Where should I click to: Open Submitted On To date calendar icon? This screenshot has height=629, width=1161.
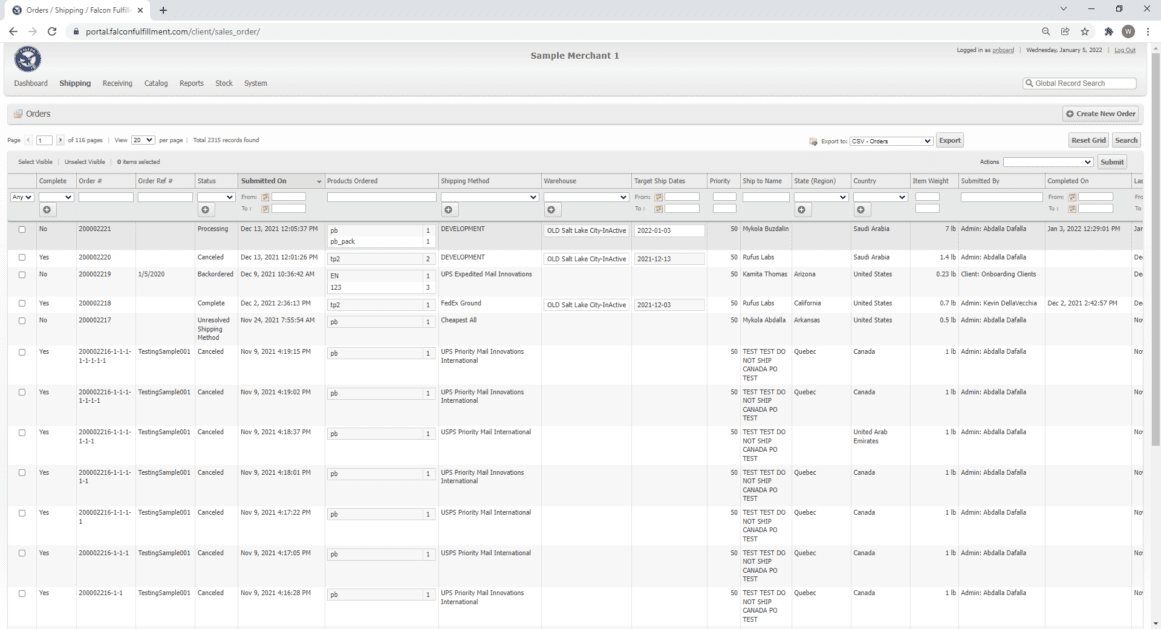click(265, 209)
